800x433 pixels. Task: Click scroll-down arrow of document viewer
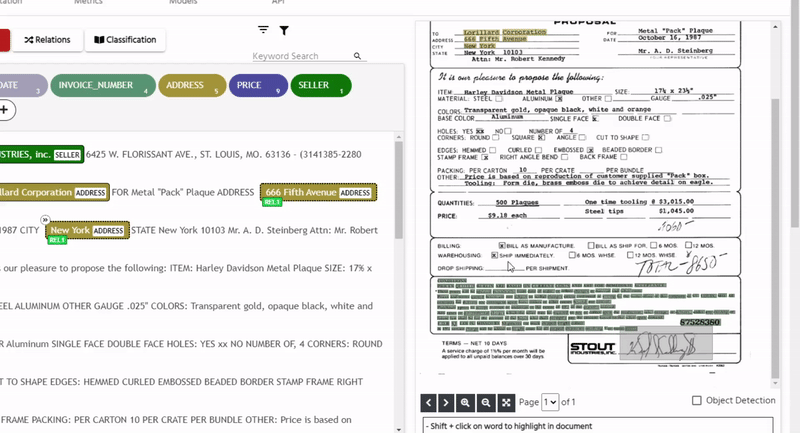[776, 383]
